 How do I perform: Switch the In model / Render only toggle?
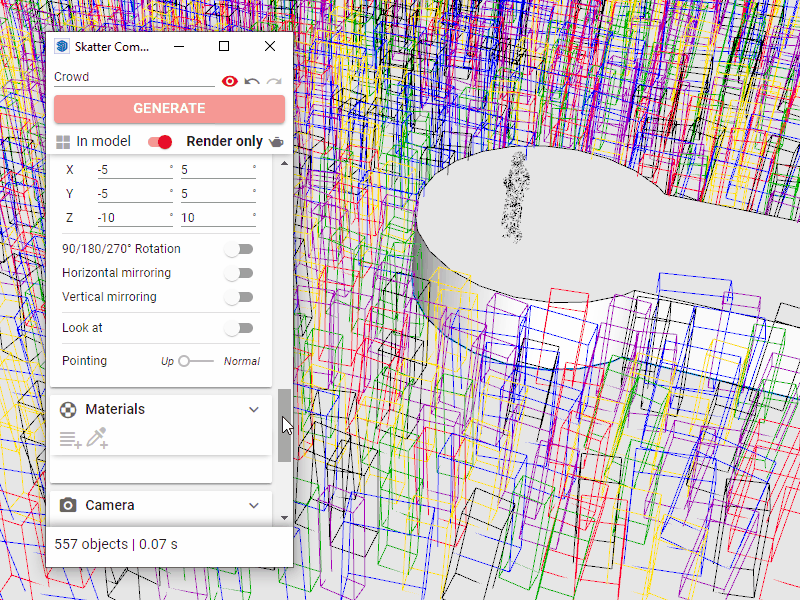coord(160,142)
